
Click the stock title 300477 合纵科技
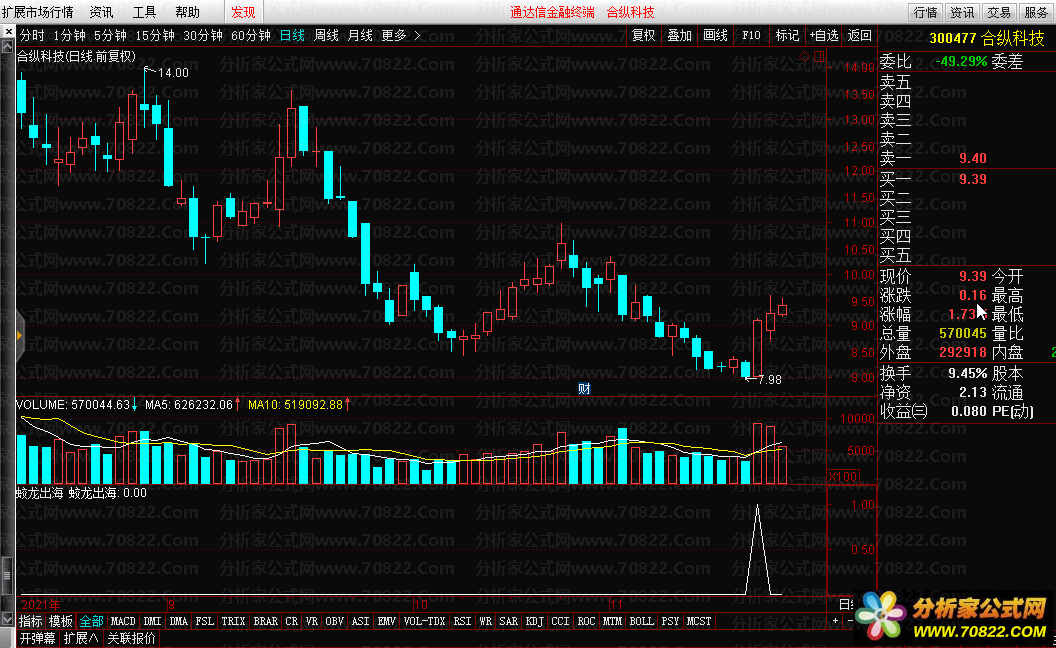click(987, 38)
